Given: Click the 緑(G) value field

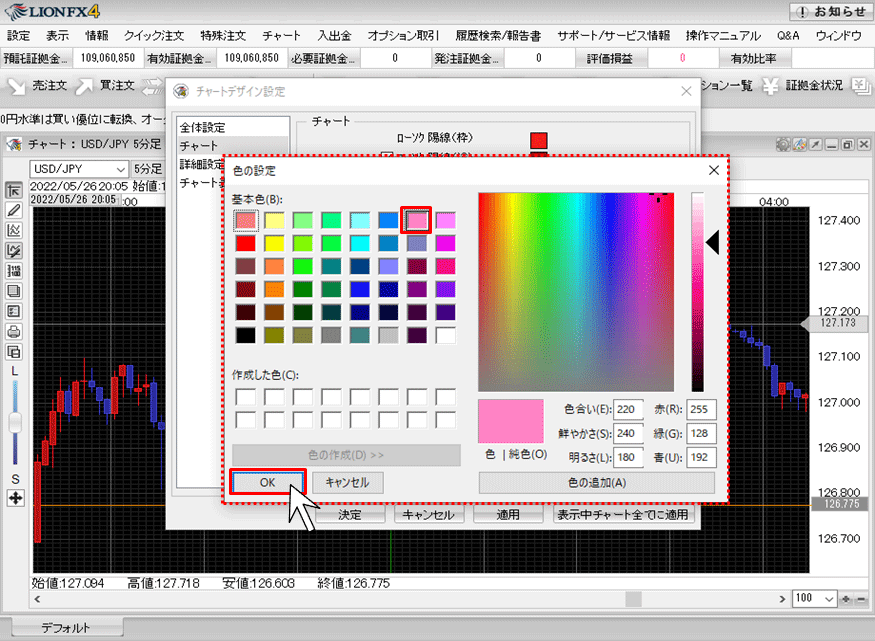Looking at the screenshot, I should pos(701,433).
